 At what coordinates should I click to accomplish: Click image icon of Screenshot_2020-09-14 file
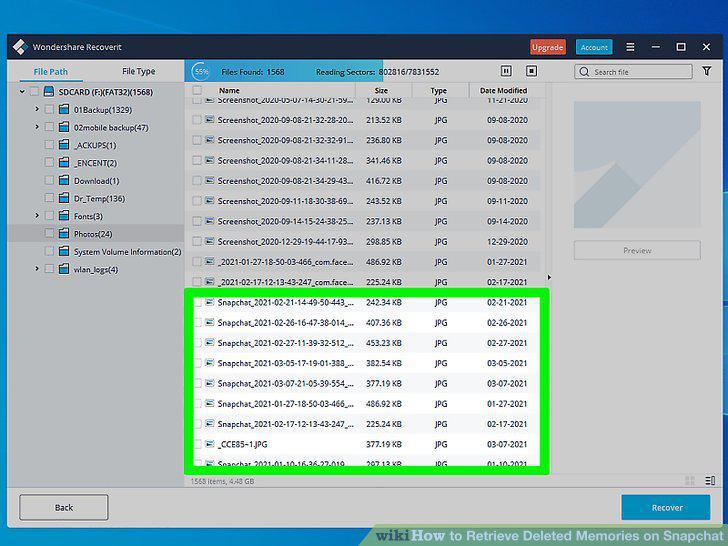210,221
